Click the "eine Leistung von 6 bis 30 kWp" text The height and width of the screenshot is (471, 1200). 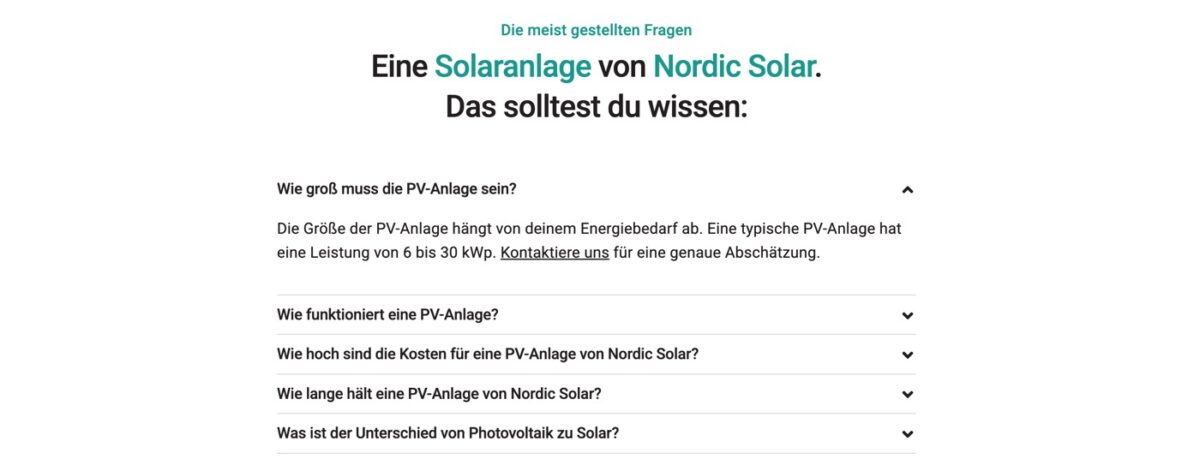(x=386, y=253)
